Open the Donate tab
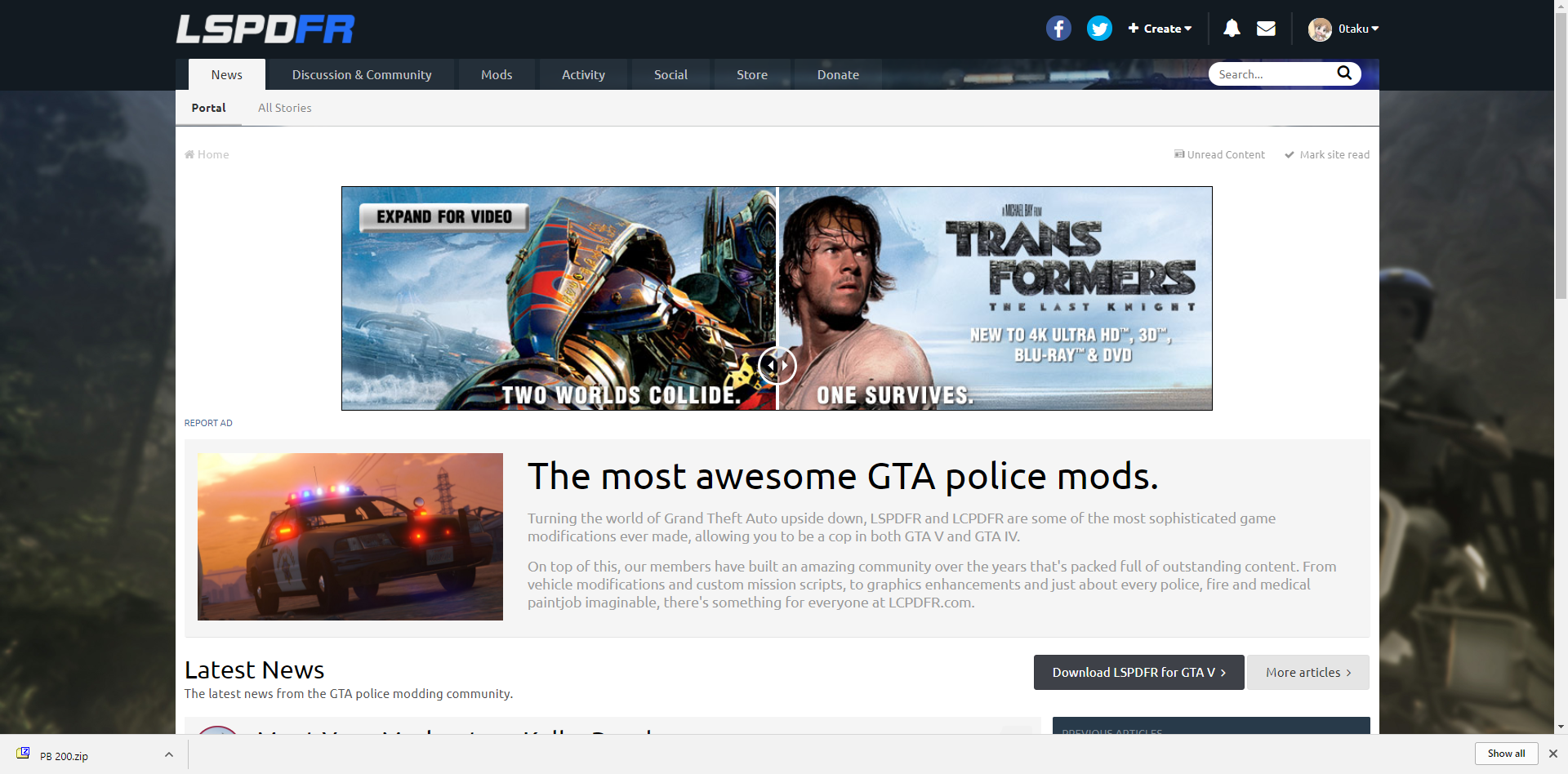This screenshot has height=774, width=1568. [838, 74]
